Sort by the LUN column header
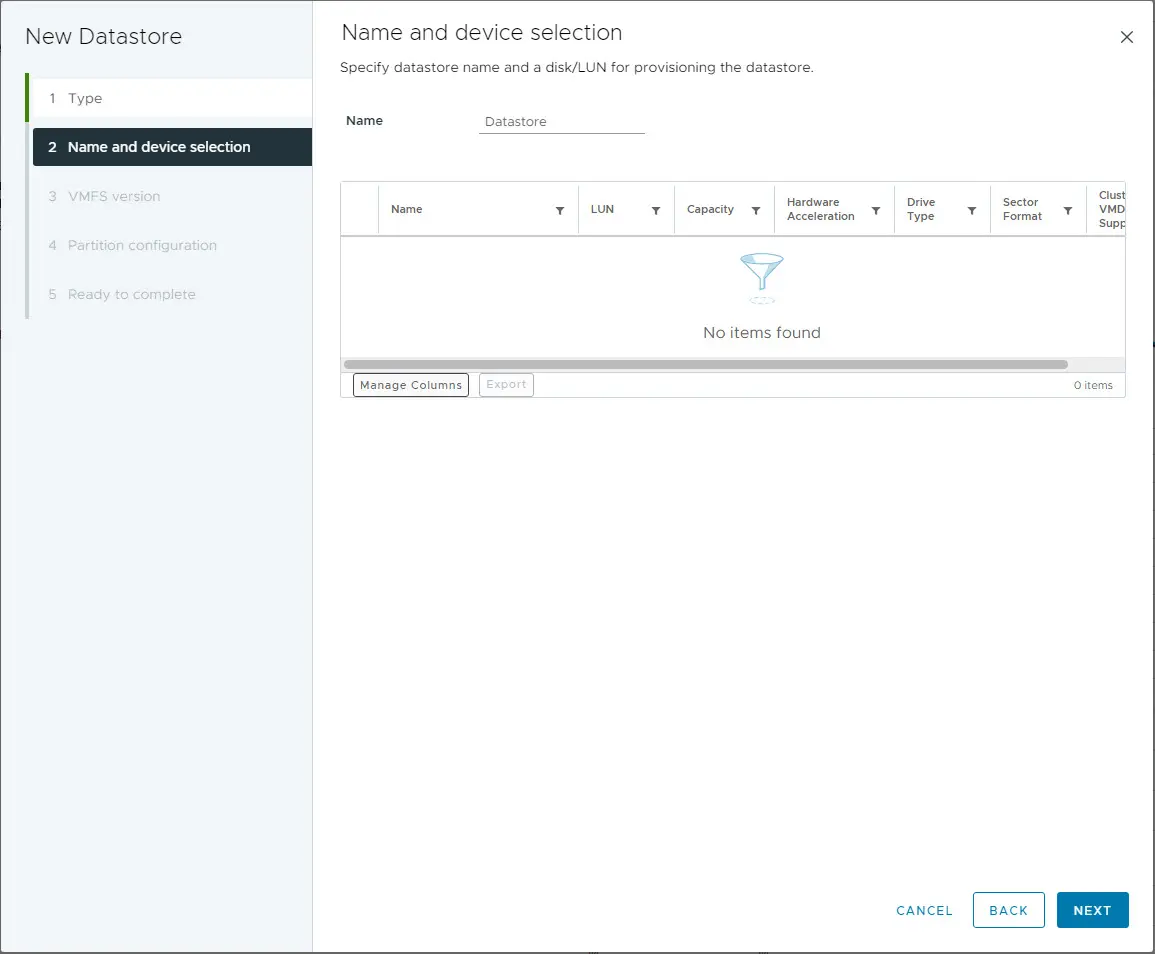 tap(602, 209)
